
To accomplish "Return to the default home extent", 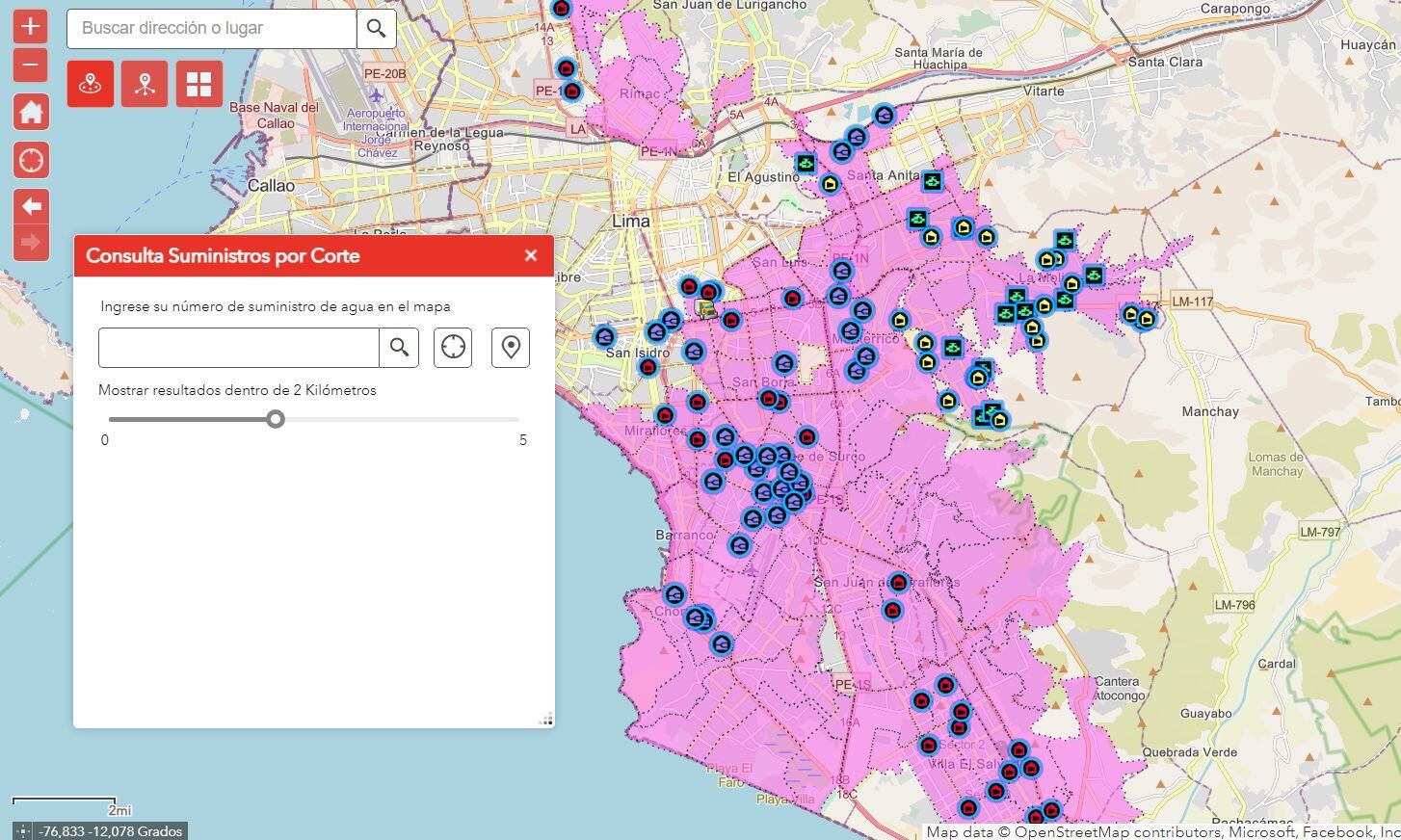I will [x=31, y=112].
